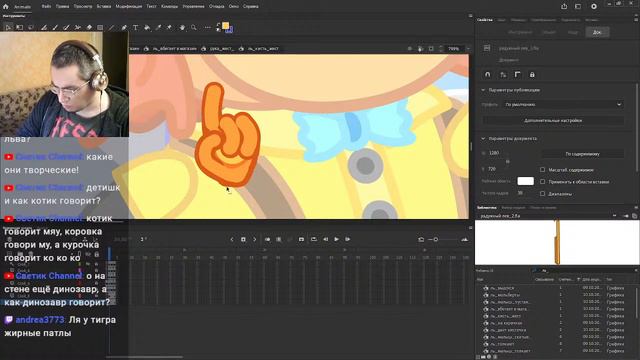Select the Text tool
This screenshot has width=640, height=360.
[x=135, y=27]
